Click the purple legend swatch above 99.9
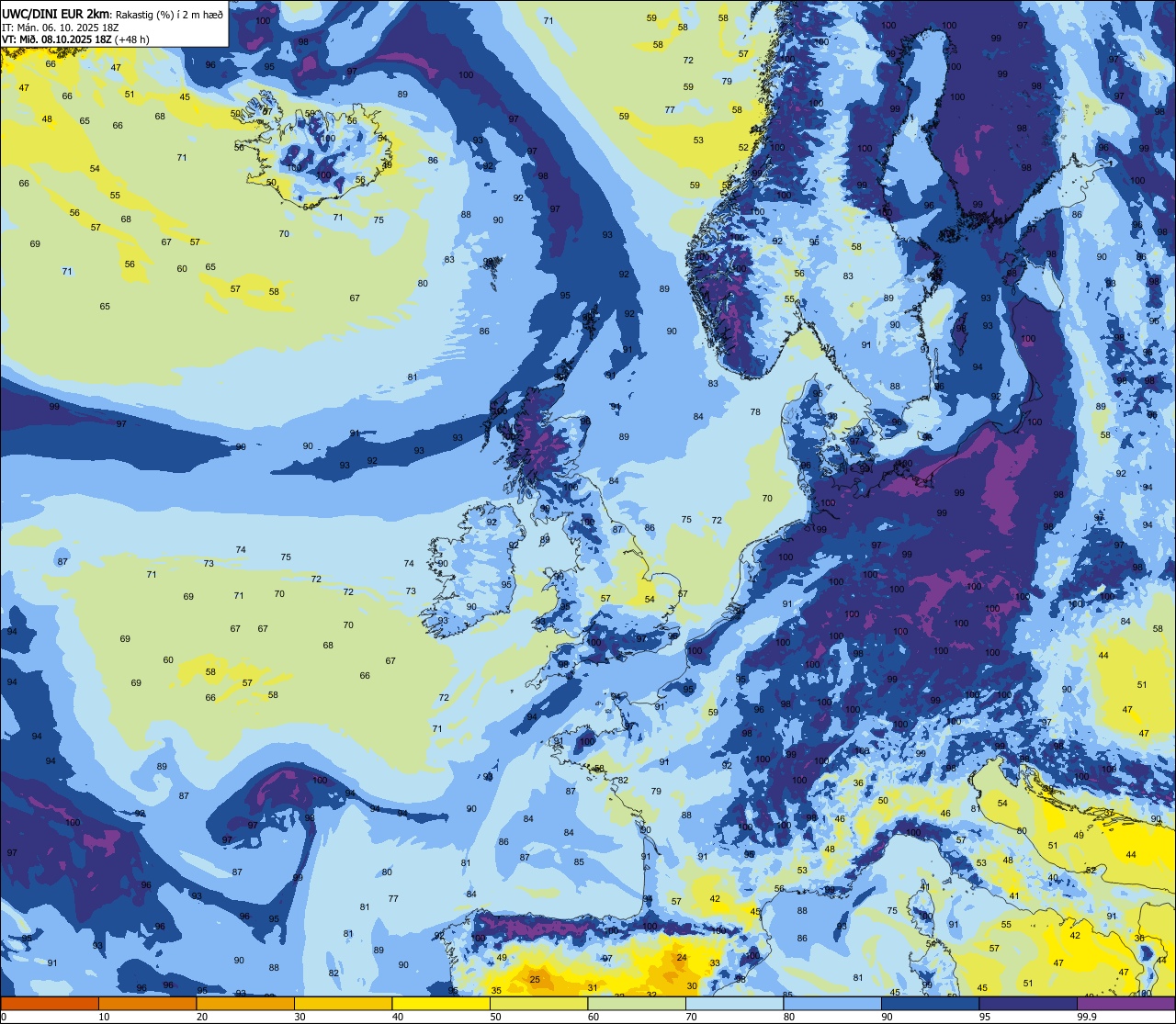The height and width of the screenshot is (1024, 1176). (1125, 1003)
